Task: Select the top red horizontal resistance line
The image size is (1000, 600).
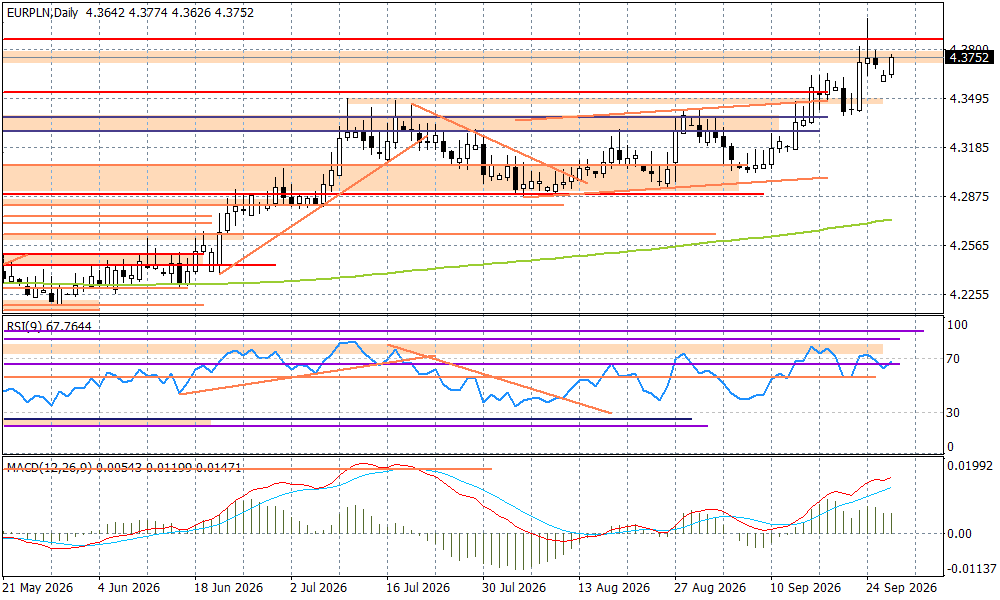Action: pos(472,40)
